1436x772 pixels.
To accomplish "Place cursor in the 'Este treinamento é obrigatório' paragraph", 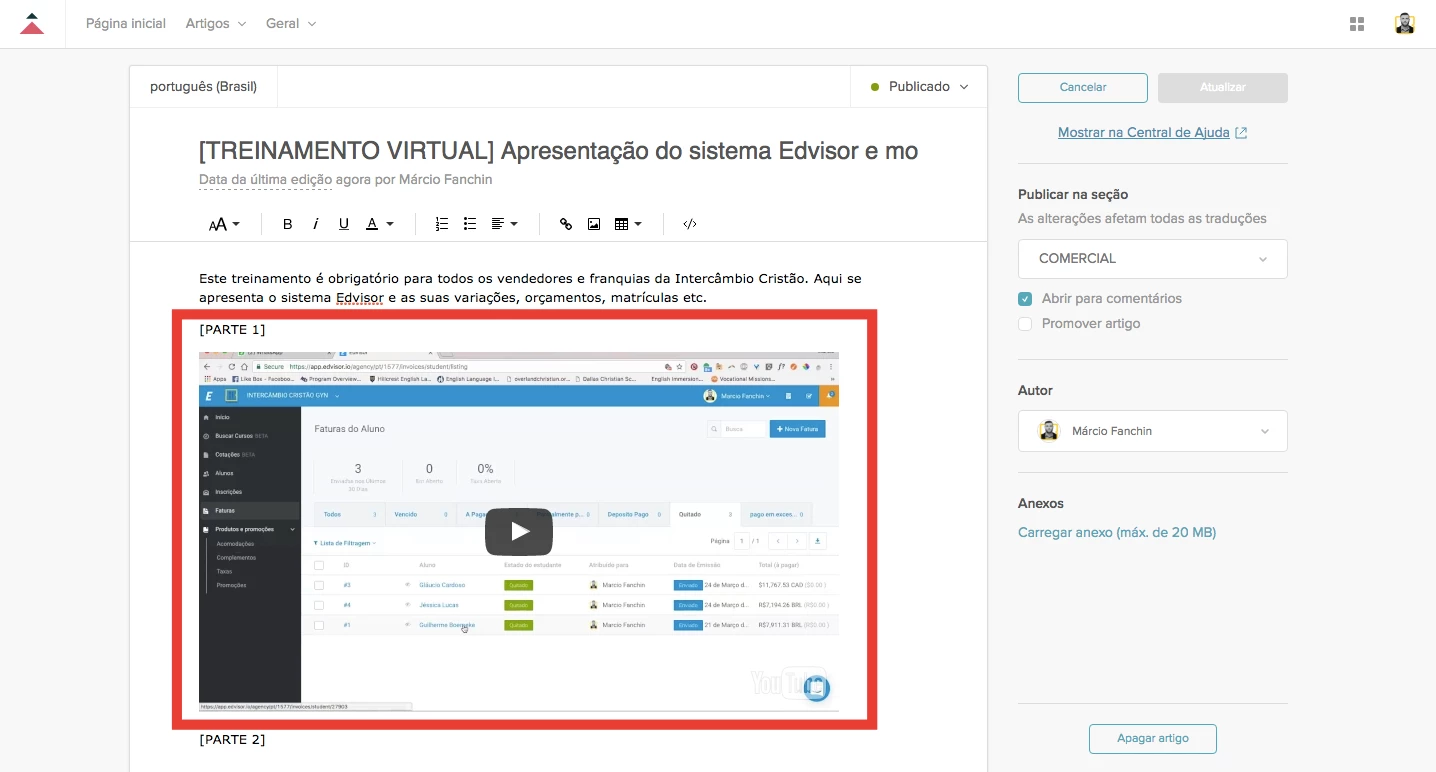I will [530, 288].
